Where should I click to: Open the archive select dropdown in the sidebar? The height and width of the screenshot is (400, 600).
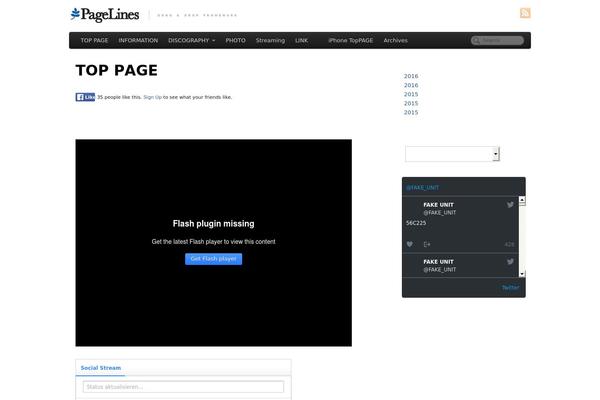pos(452,154)
